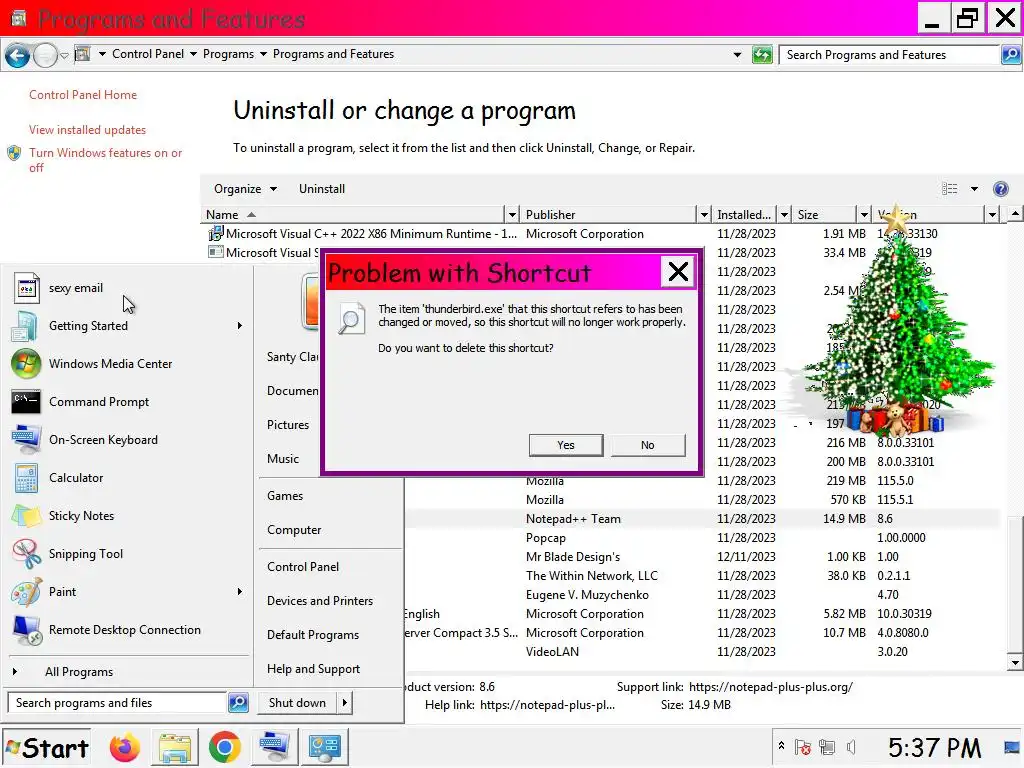This screenshot has width=1024, height=768.
Task: Launch Windows Media Center
Action: [110, 364]
